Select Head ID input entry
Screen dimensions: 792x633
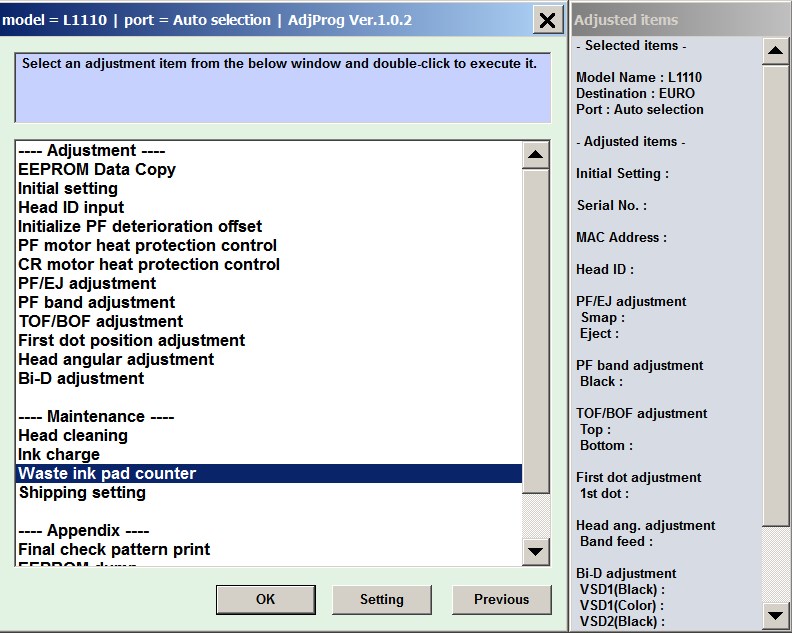coord(71,207)
